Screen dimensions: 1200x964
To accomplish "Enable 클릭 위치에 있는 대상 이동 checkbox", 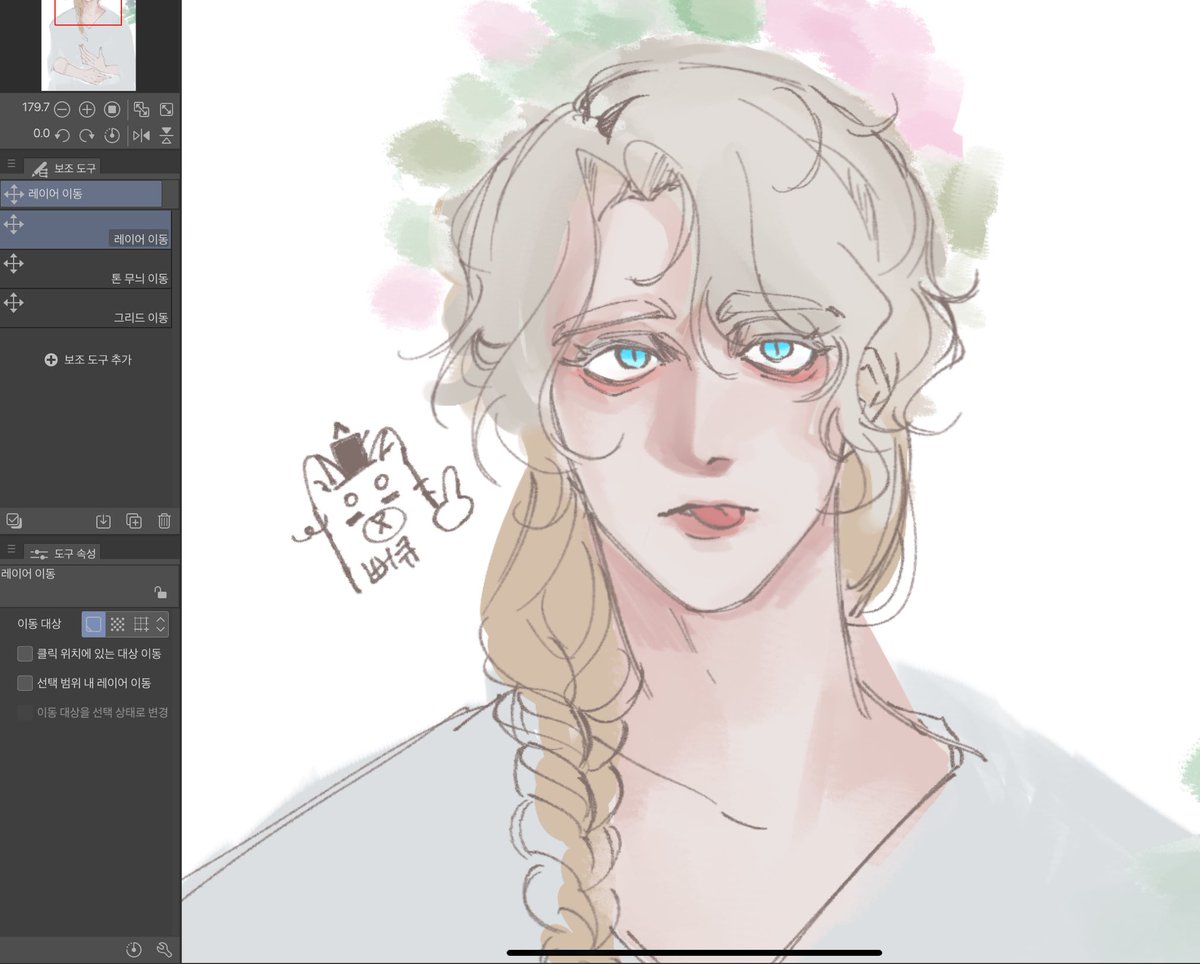I will pyautogui.click(x=25, y=654).
